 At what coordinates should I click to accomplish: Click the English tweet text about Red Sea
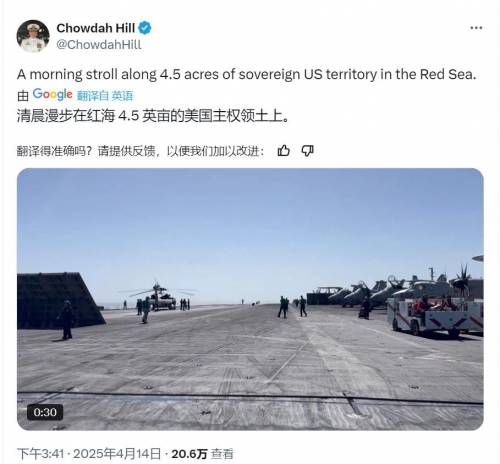pos(246,74)
